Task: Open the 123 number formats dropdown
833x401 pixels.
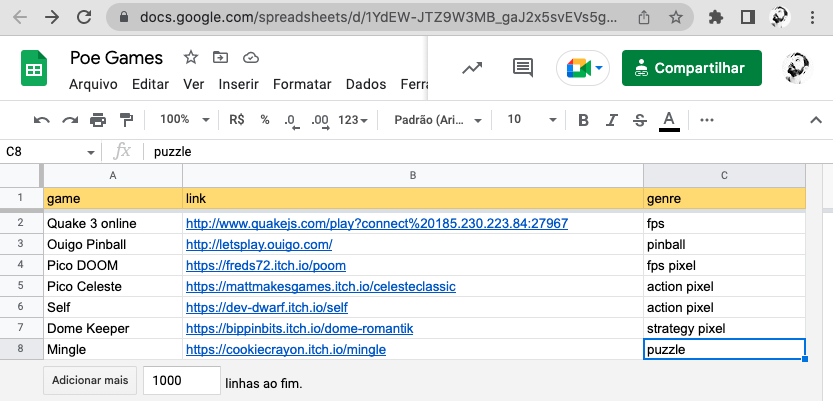Action: coord(353,121)
